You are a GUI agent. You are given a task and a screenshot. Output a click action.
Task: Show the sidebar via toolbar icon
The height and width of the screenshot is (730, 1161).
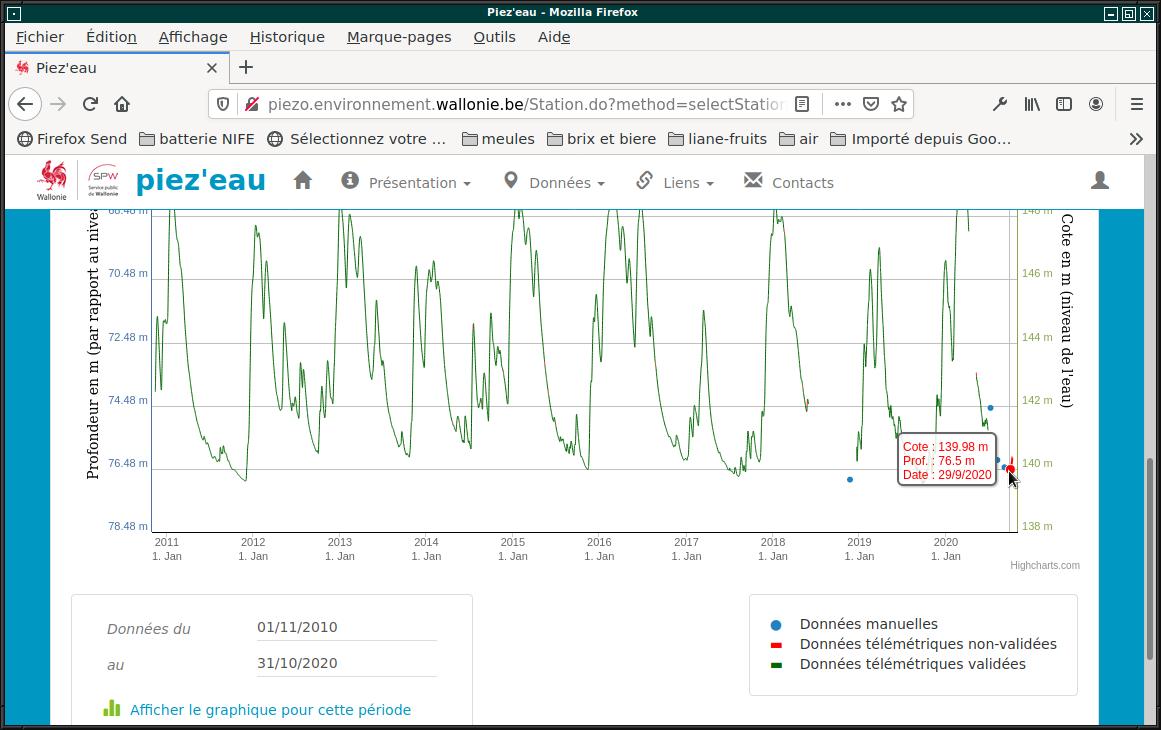(x=1064, y=104)
